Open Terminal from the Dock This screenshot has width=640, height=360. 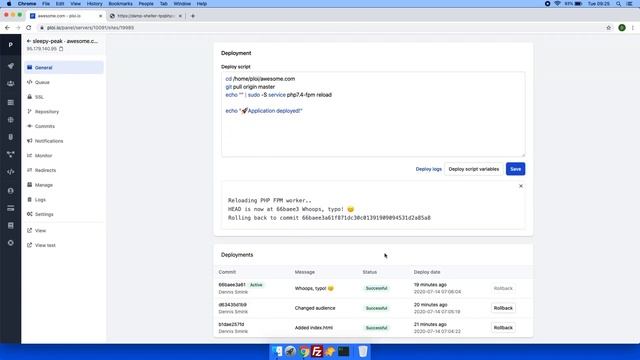(x=343, y=351)
